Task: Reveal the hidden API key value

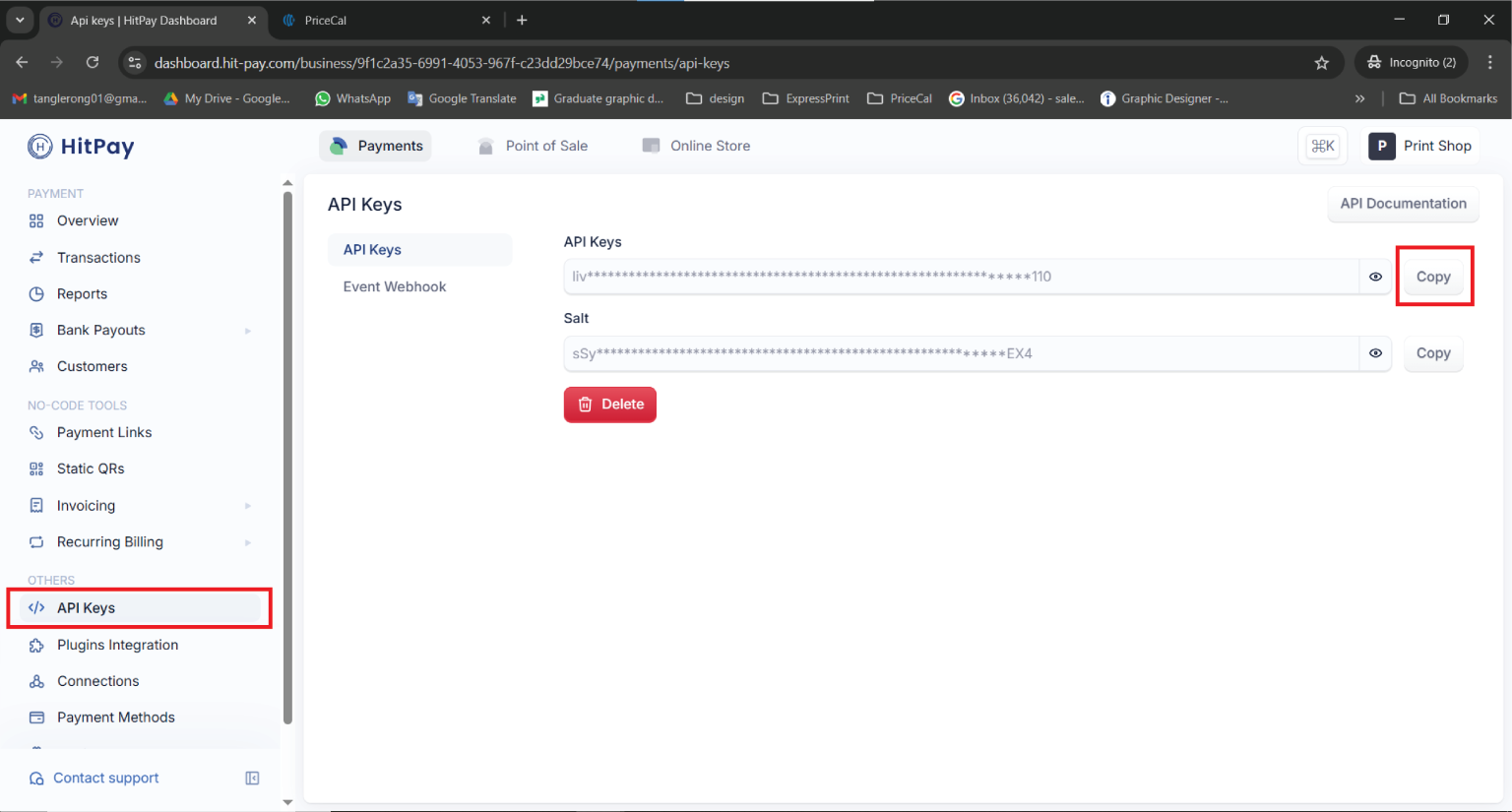Action: point(1374,277)
